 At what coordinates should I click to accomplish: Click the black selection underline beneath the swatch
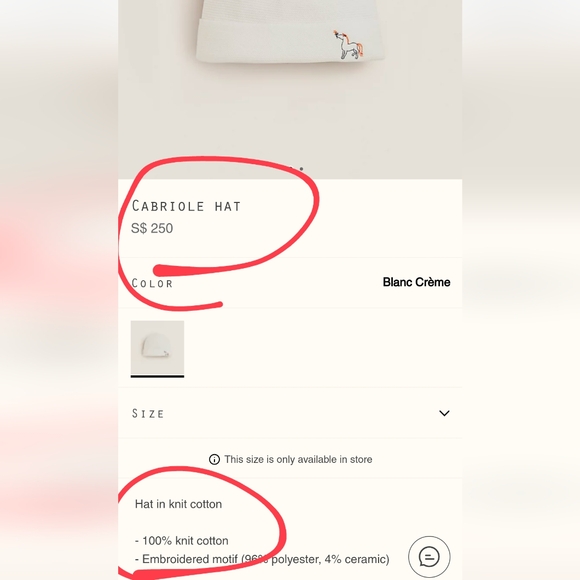point(157,377)
